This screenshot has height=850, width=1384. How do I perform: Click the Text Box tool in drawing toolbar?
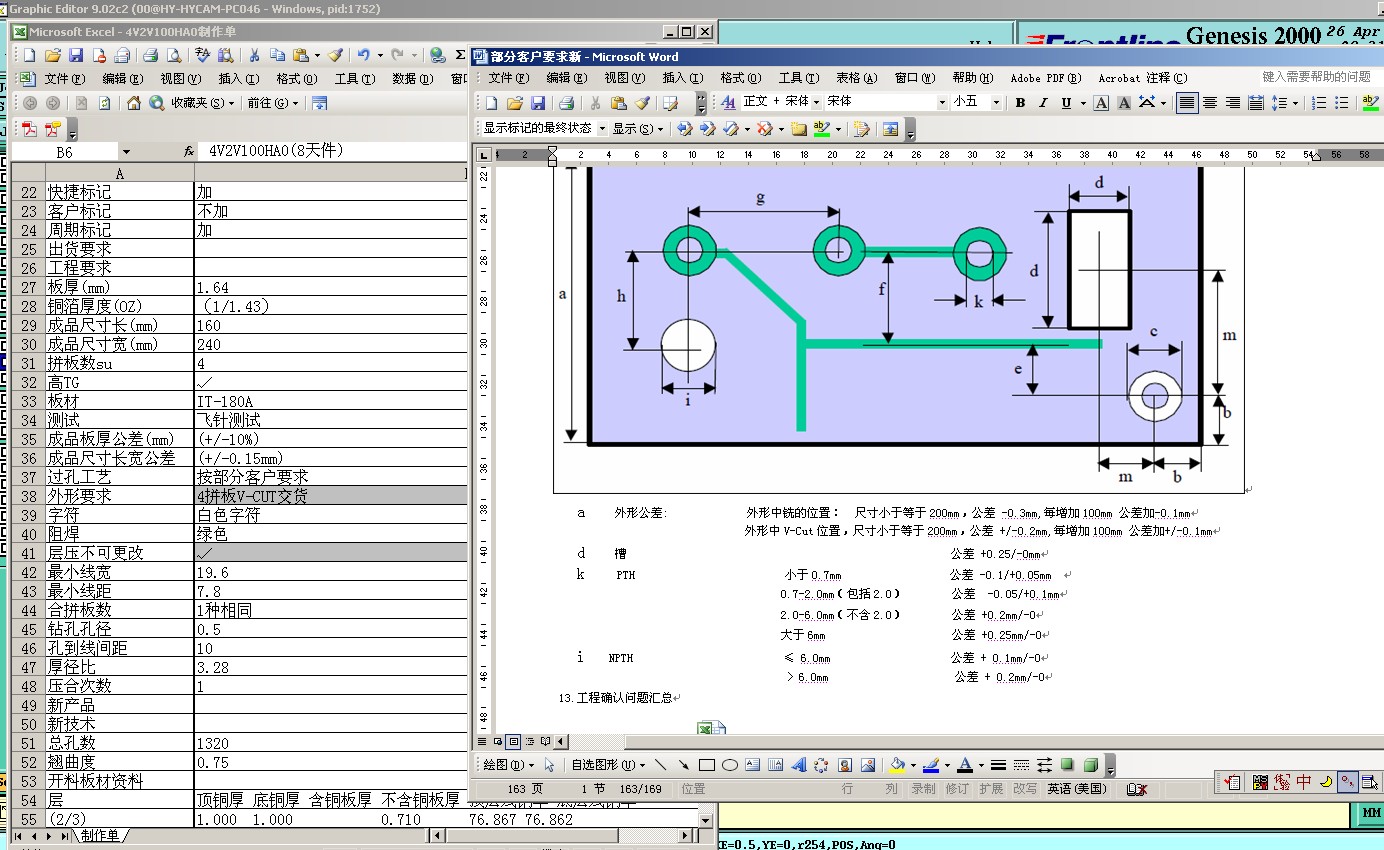click(752, 765)
